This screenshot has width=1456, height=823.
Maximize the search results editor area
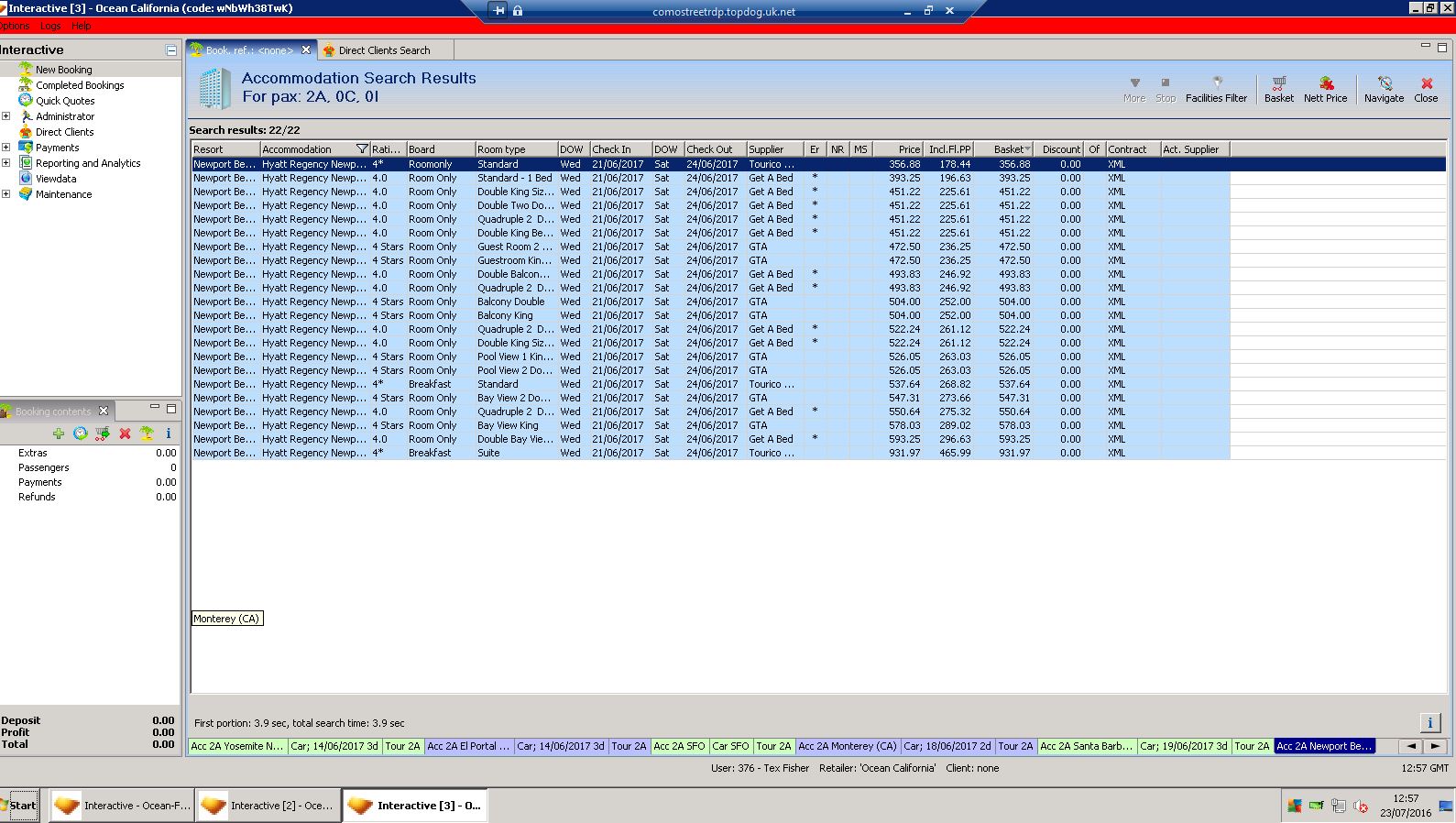pyautogui.click(x=1441, y=48)
